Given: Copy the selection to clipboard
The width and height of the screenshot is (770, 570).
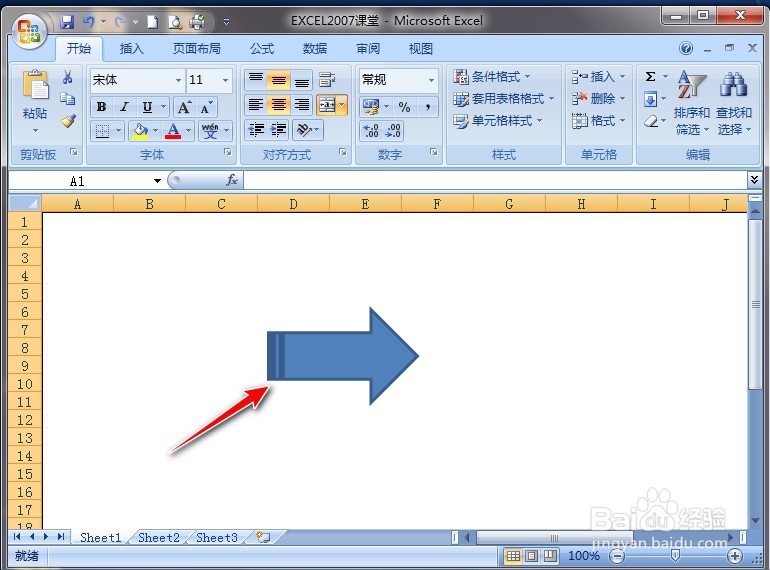Looking at the screenshot, I should 68,99.
